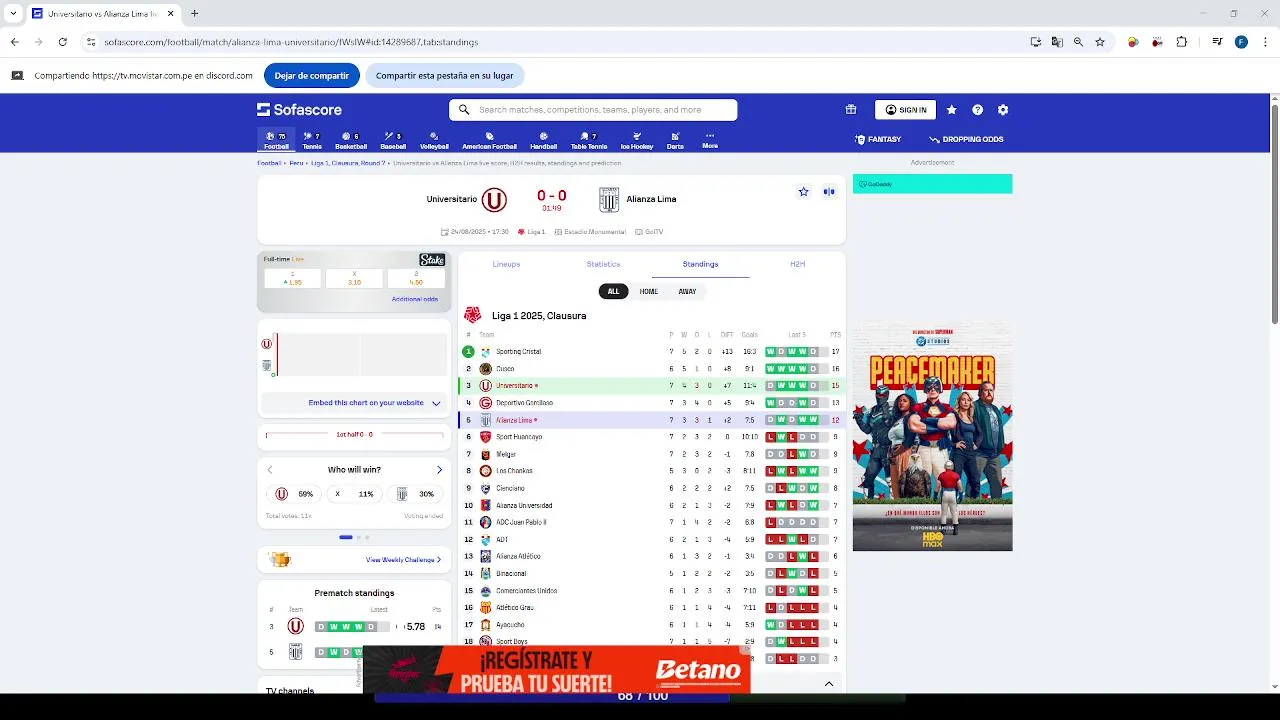Go to next Who will win card

[x=439, y=470]
